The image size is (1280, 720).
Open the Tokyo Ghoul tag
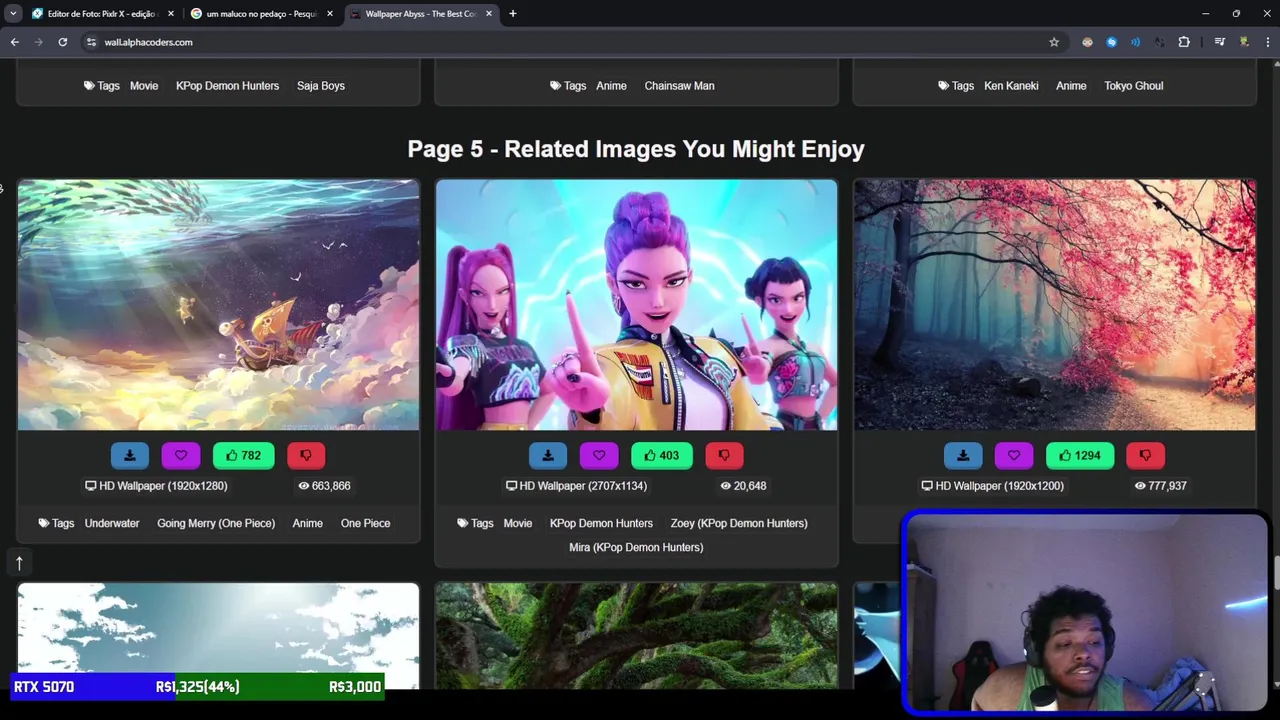tap(1133, 86)
